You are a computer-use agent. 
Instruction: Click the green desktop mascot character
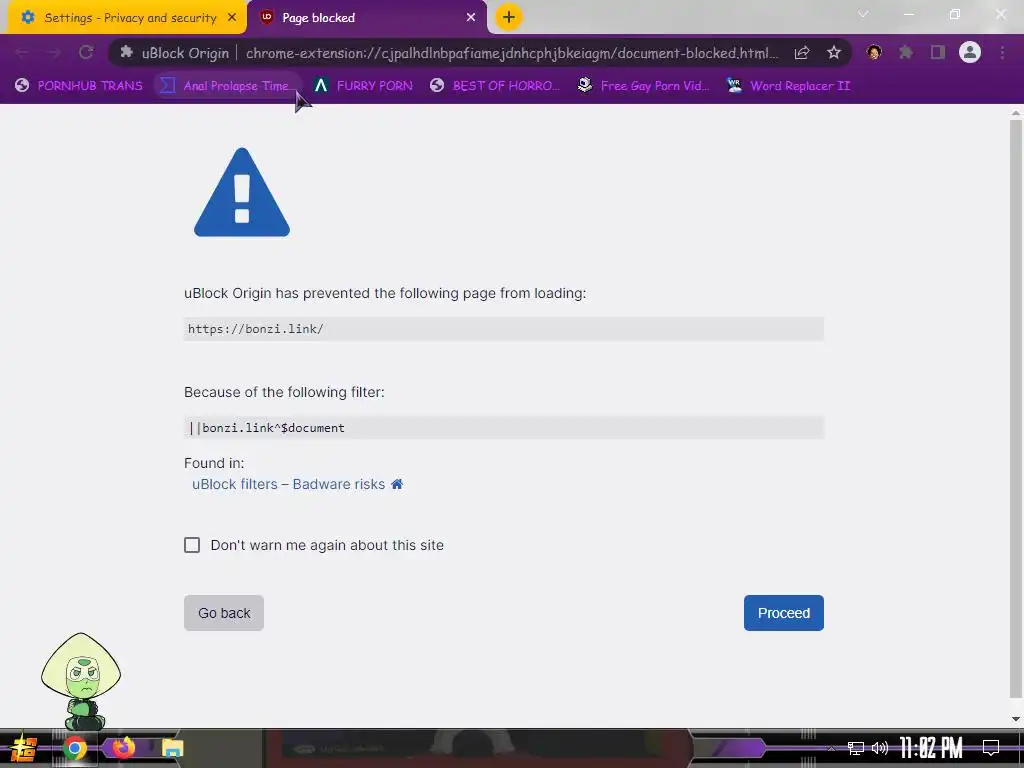pyautogui.click(x=81, y=681)
